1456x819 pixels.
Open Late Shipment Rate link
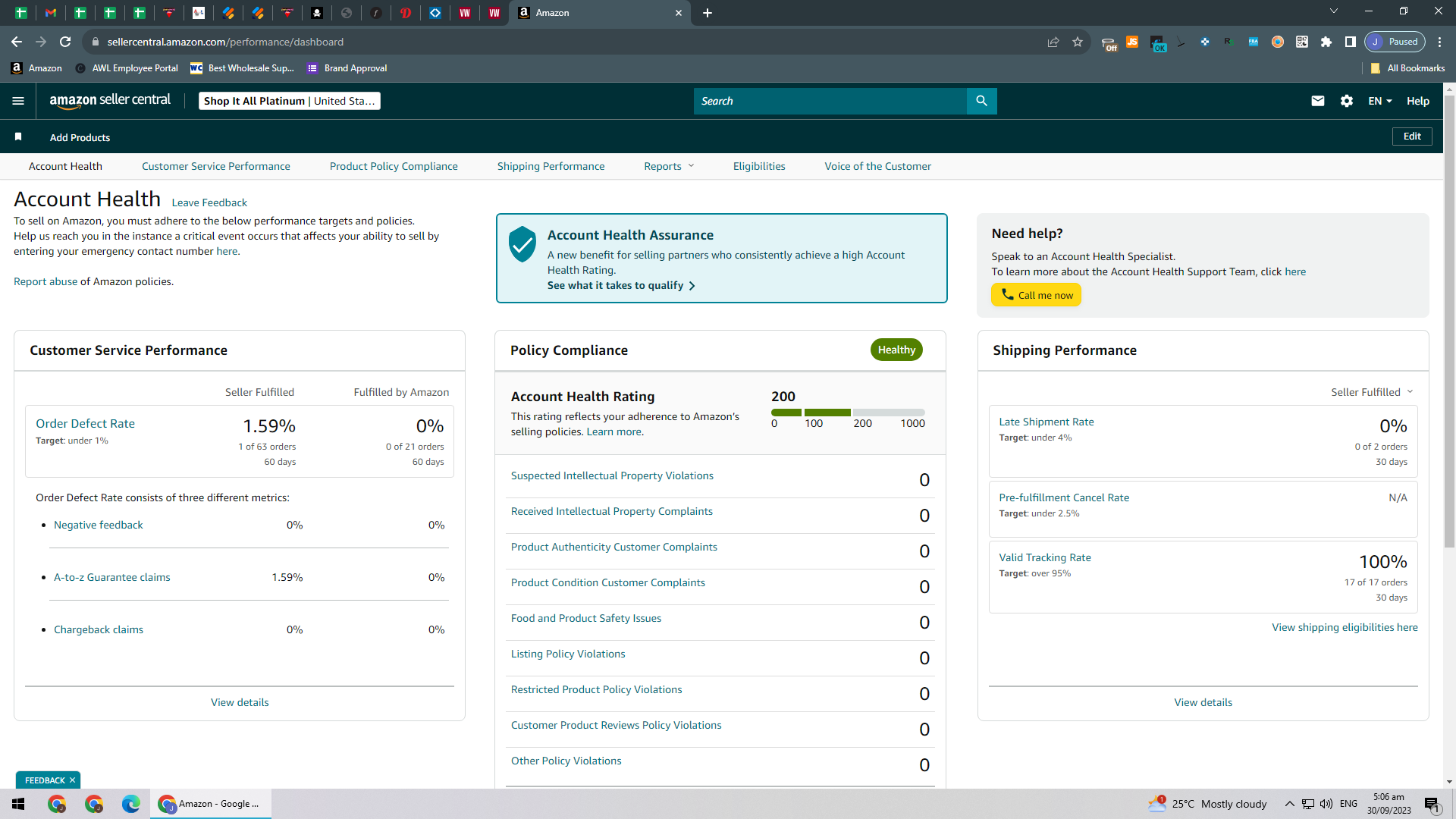[x=1046, y=422]
